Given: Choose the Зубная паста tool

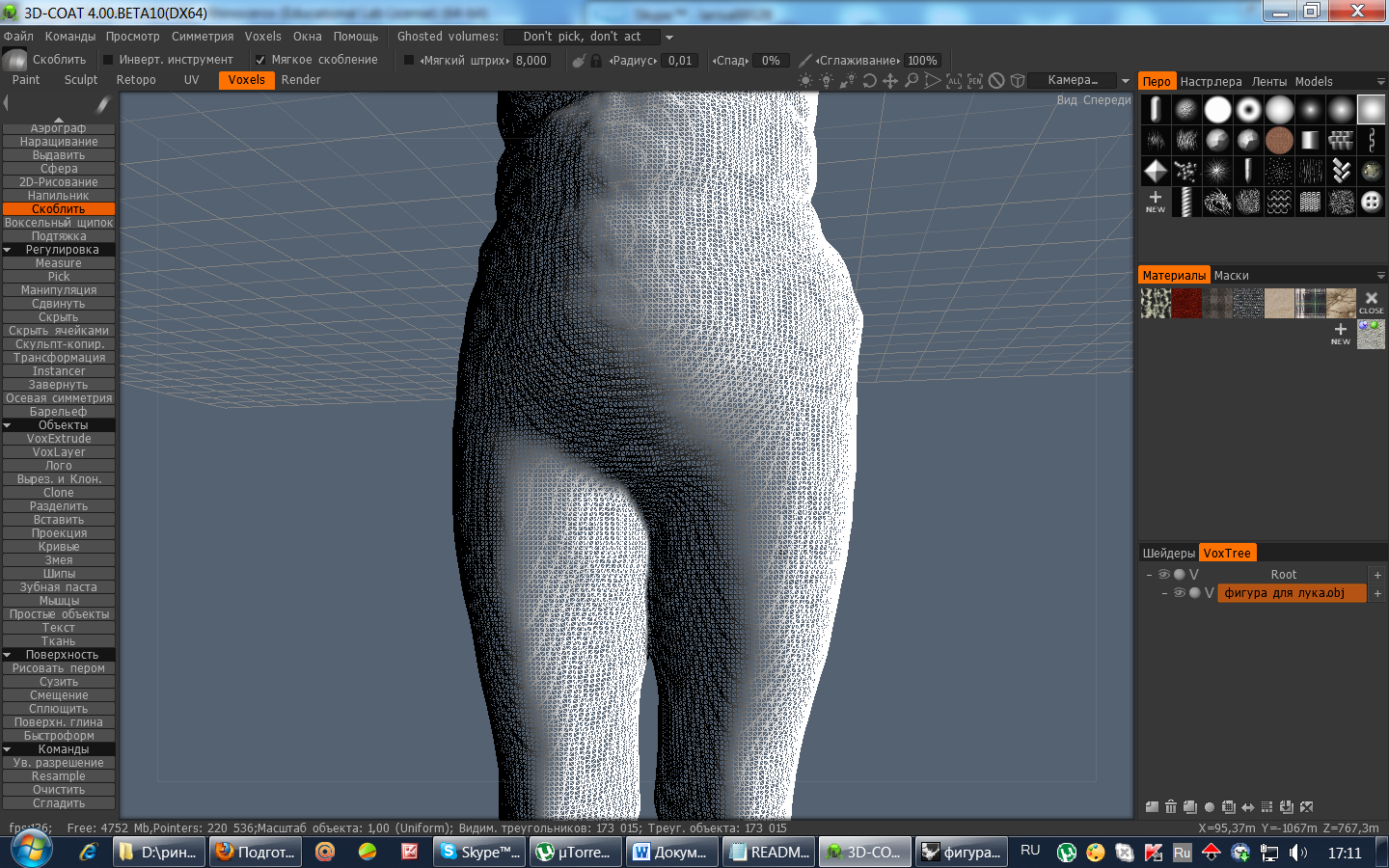Looking at the screenshot, I should [59, 587].
